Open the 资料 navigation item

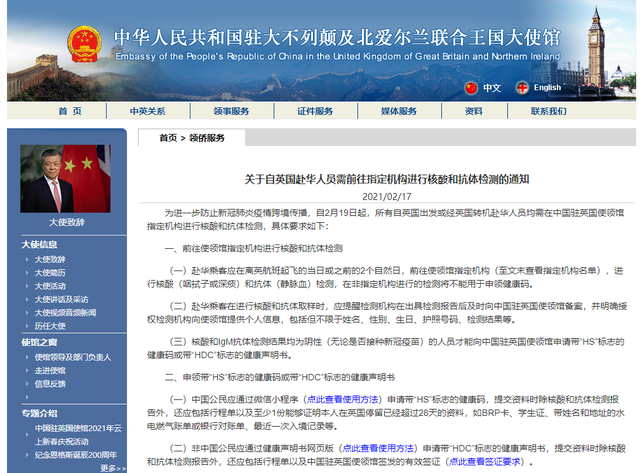(x=473, y=111)
